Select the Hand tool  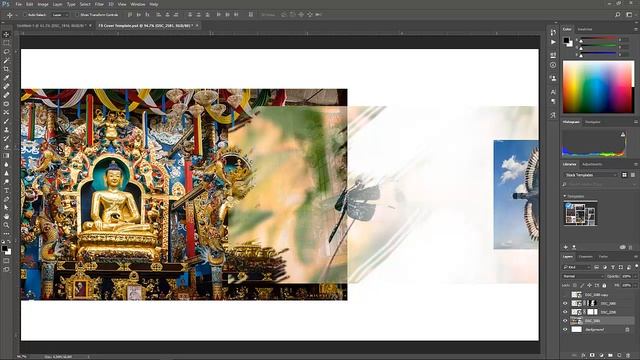click(x=6, y=216)
